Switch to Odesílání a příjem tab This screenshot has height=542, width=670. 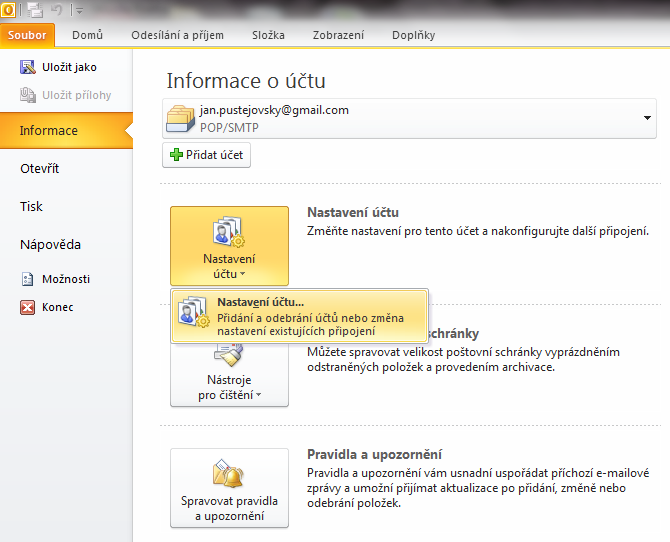pos(177,35)
